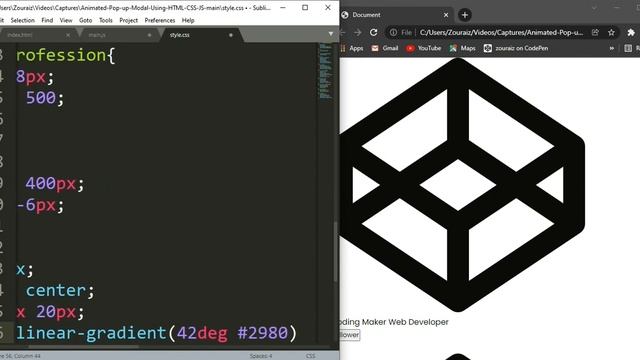
Task: Close the Document browser tab
Action: coord(446,15)
